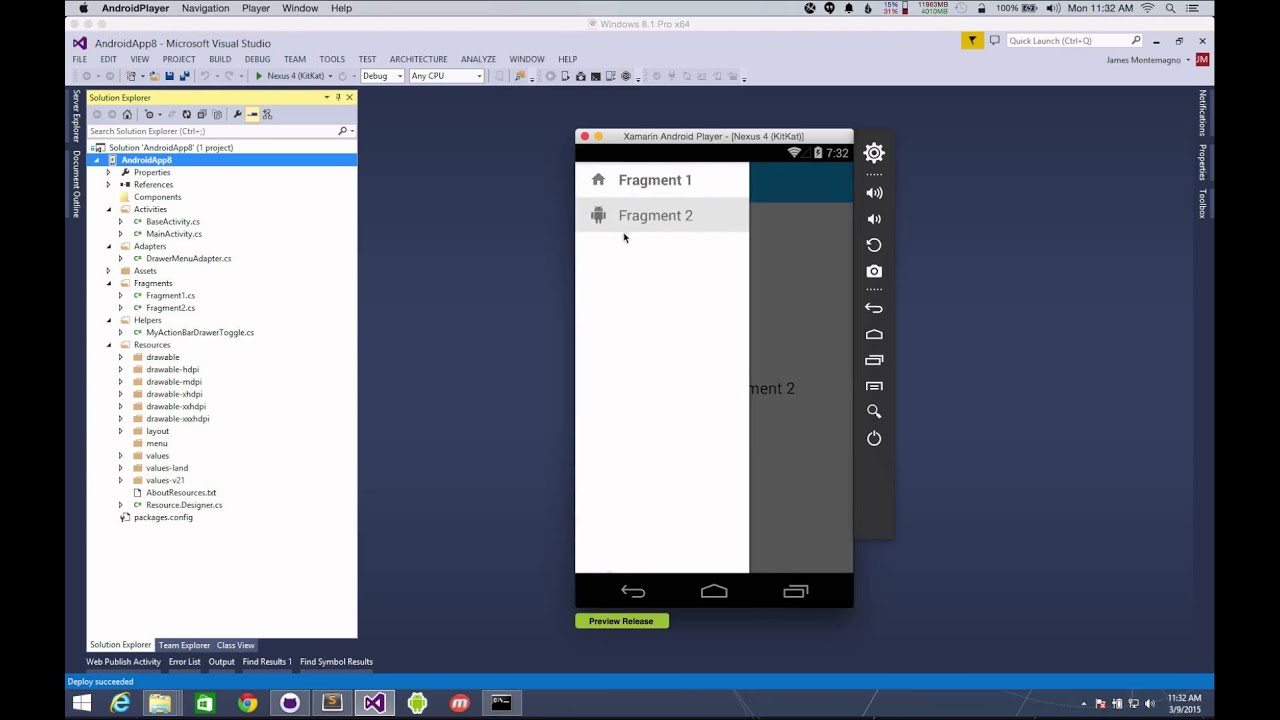Expand the layout folder
This screenshot has width=1280, height=720.
(x=121, y=431)
